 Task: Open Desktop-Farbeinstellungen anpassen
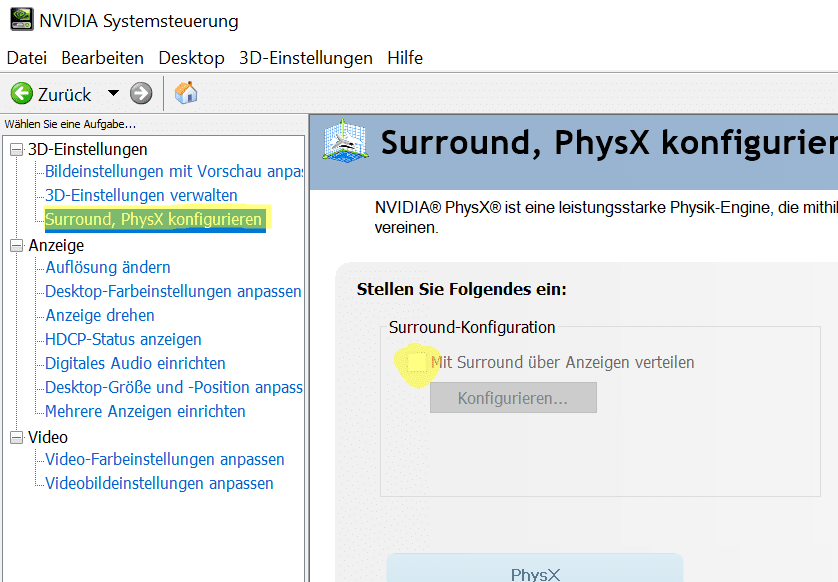coord(173,291)
